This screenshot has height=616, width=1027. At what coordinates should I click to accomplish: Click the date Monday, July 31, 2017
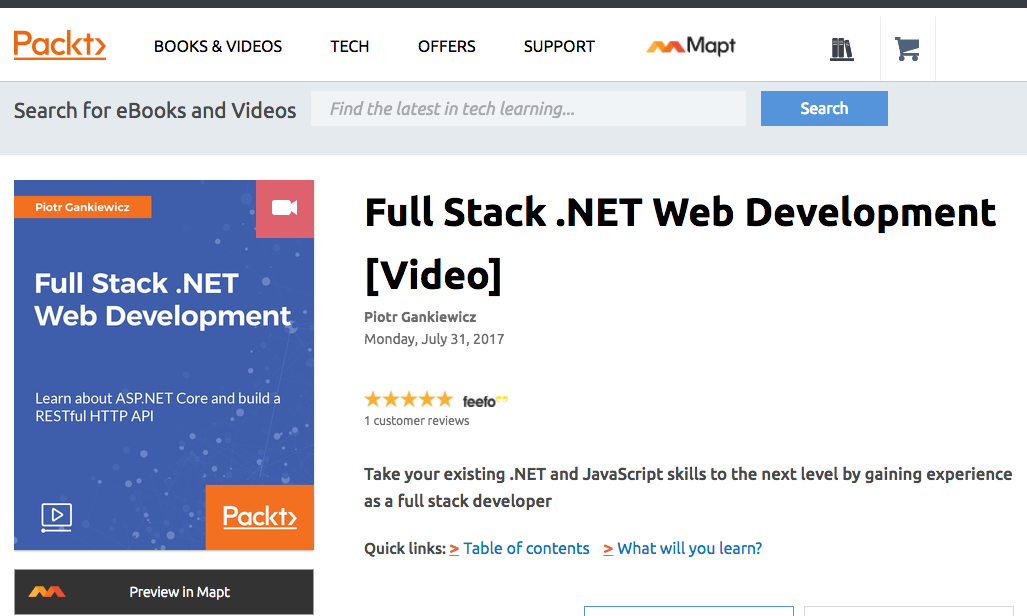point(434,339)
